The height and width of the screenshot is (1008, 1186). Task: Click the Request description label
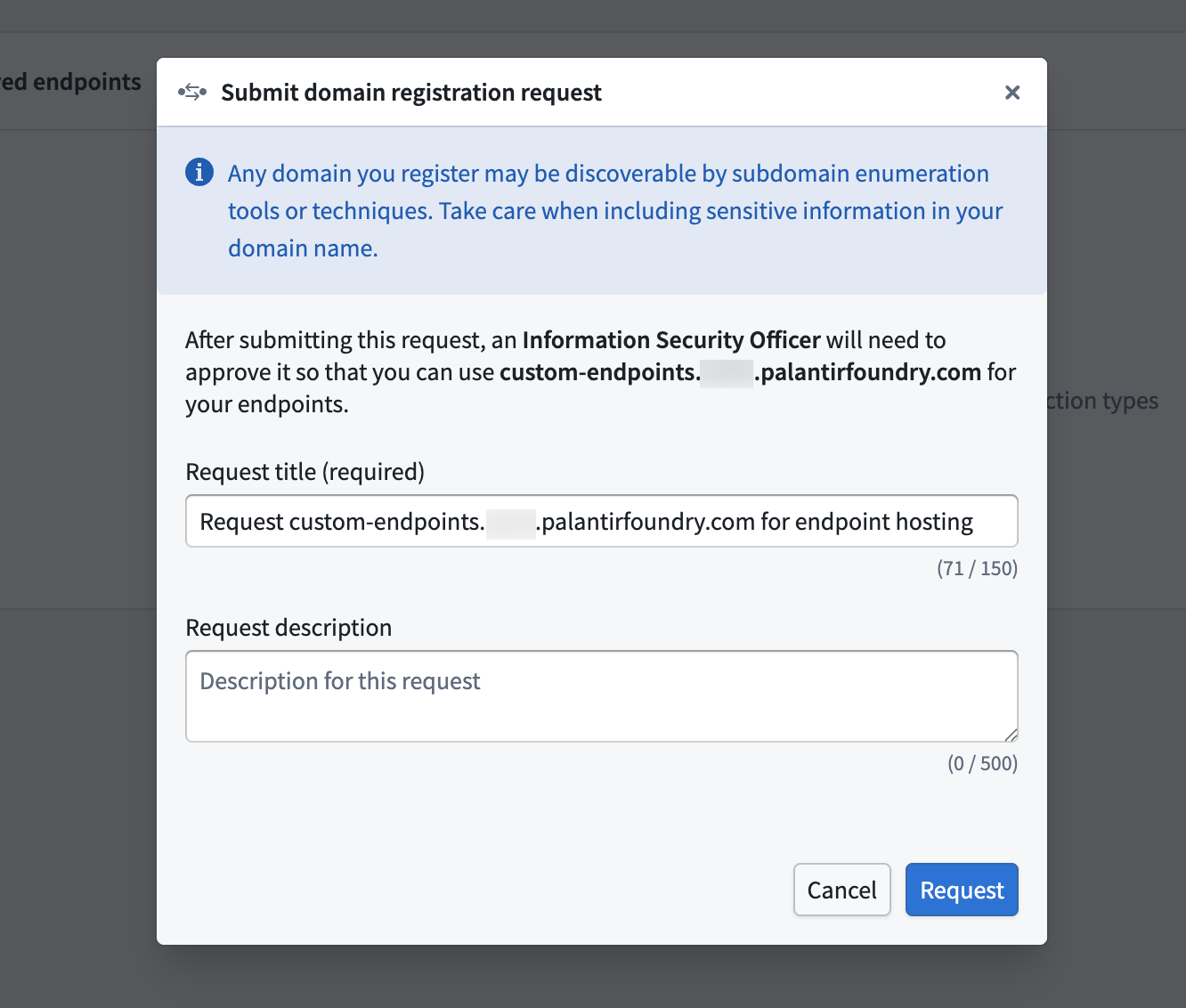tap(288, 627)
